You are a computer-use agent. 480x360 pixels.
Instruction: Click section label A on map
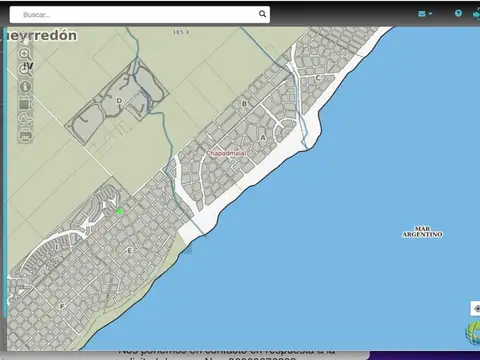263,137
